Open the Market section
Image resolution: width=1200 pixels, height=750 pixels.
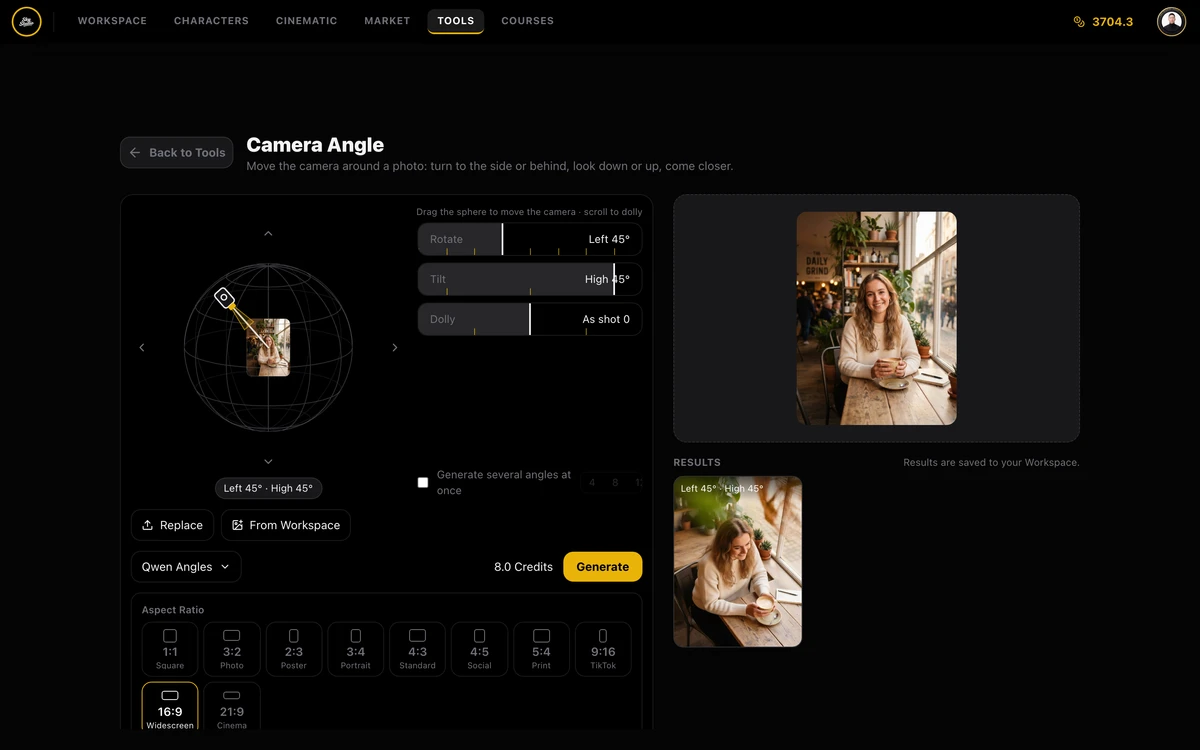[x=387, y=21]
